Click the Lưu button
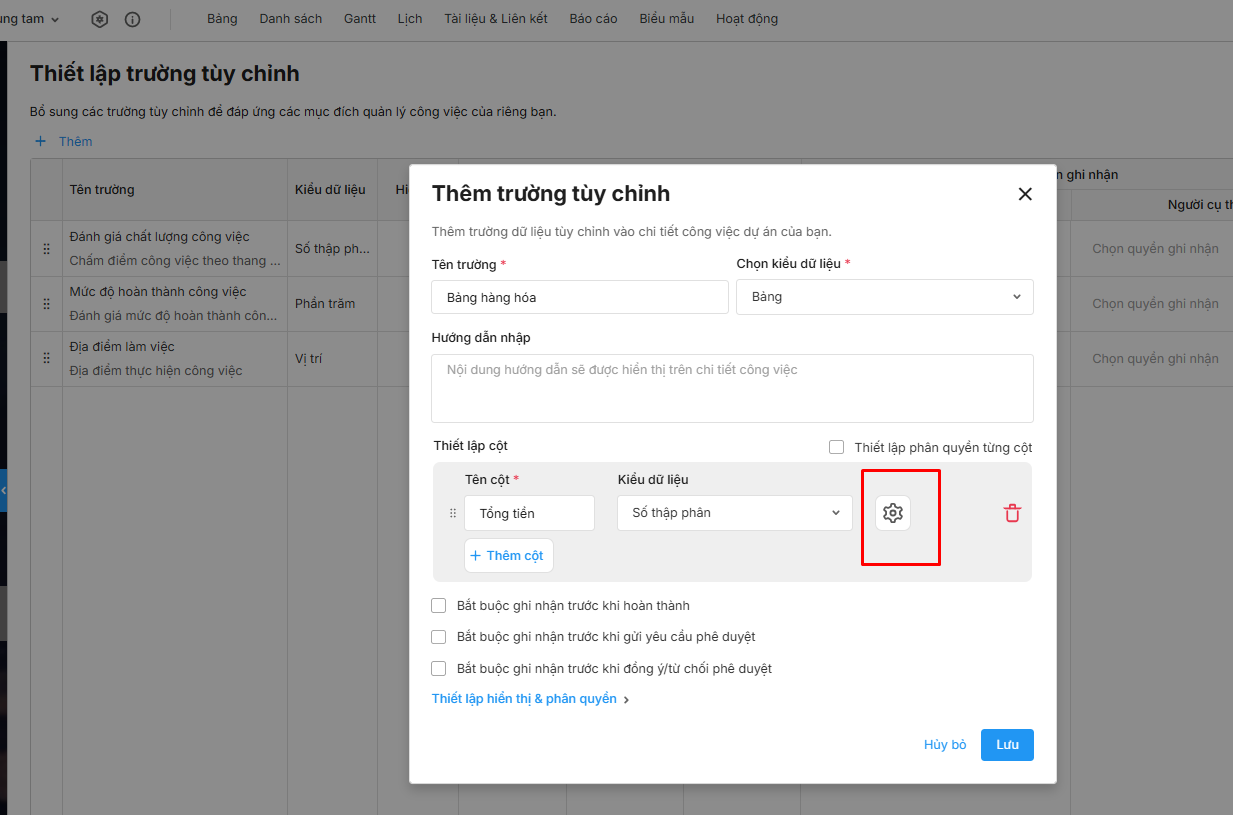Image resolution: width=1233 pixels, height=815 pixels. [x=1006, y=745]
